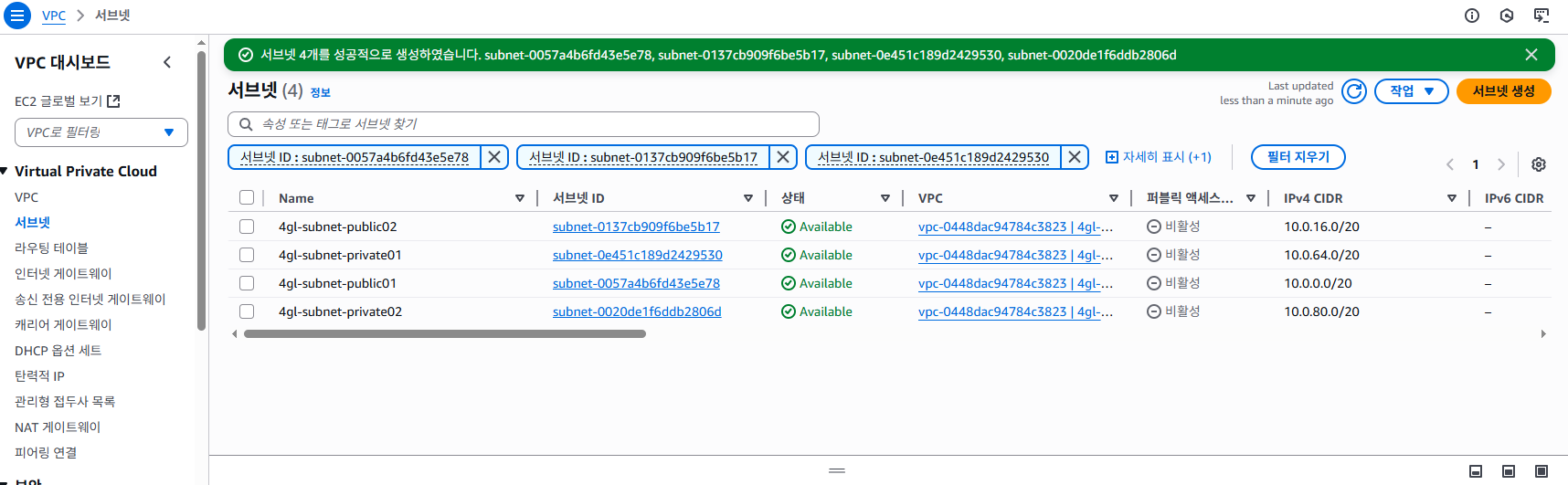Screen dimensions: 1568x485
Task: Select 라우팅 테이블 in sidebar
Action: [51, 248]
